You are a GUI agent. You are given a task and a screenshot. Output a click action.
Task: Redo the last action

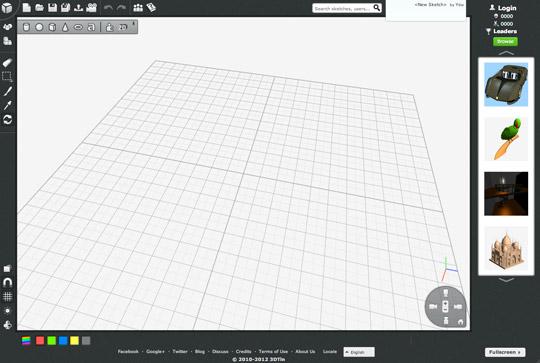[x=121, y=7]
